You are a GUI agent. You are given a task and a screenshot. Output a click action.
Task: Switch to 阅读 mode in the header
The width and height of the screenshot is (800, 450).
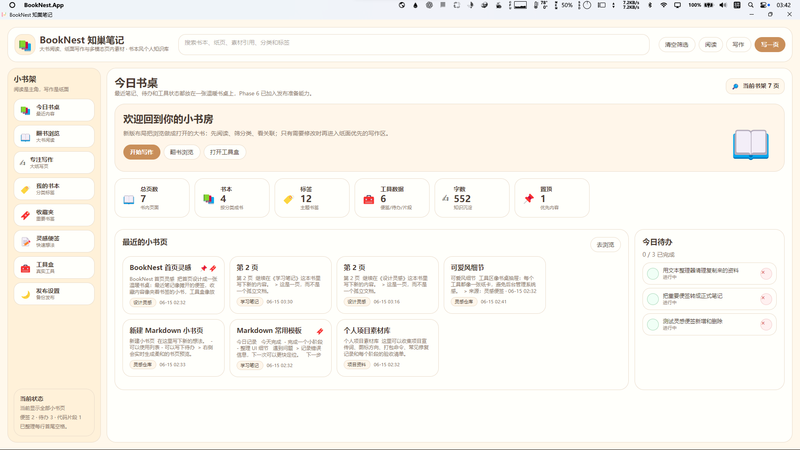tap(711, 45)
